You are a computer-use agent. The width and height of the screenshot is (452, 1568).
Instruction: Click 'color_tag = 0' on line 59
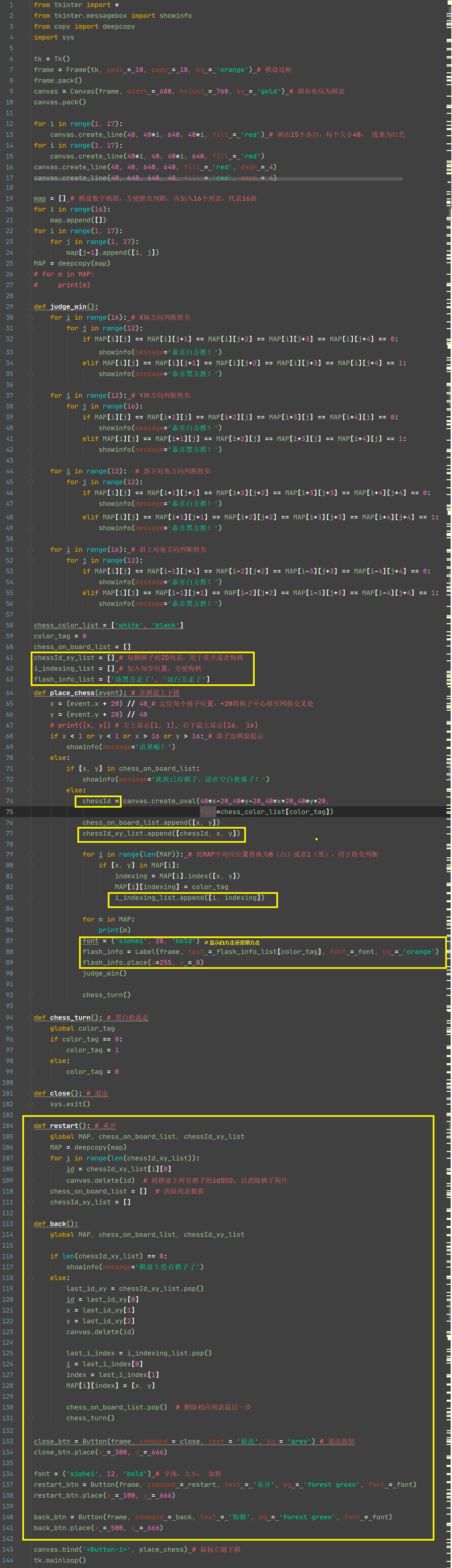click(x=60, y=636)
